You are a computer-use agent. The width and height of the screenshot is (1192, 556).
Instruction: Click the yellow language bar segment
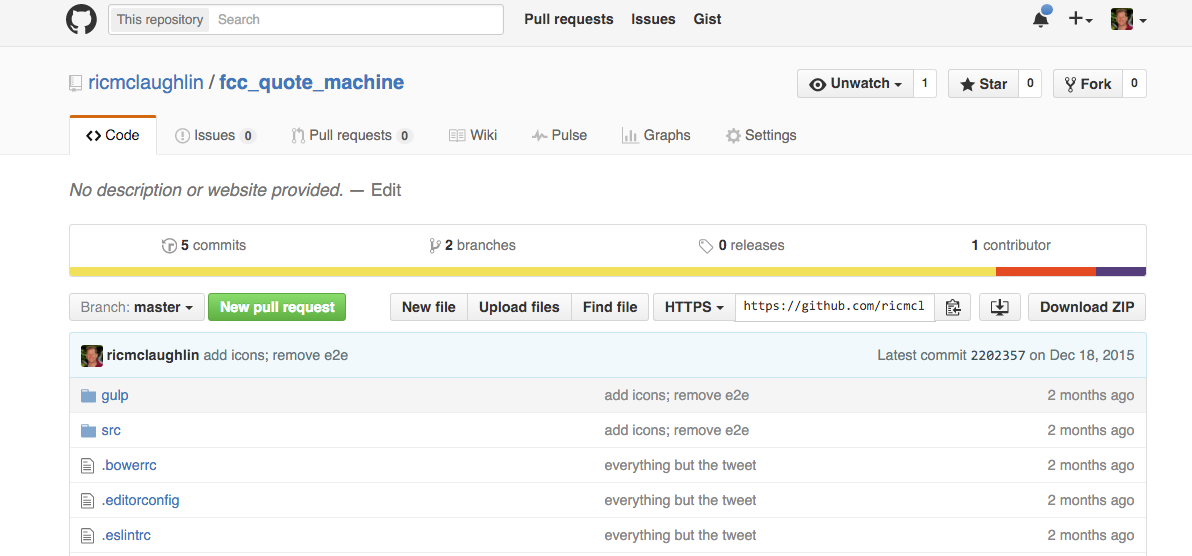pos(532,272)
